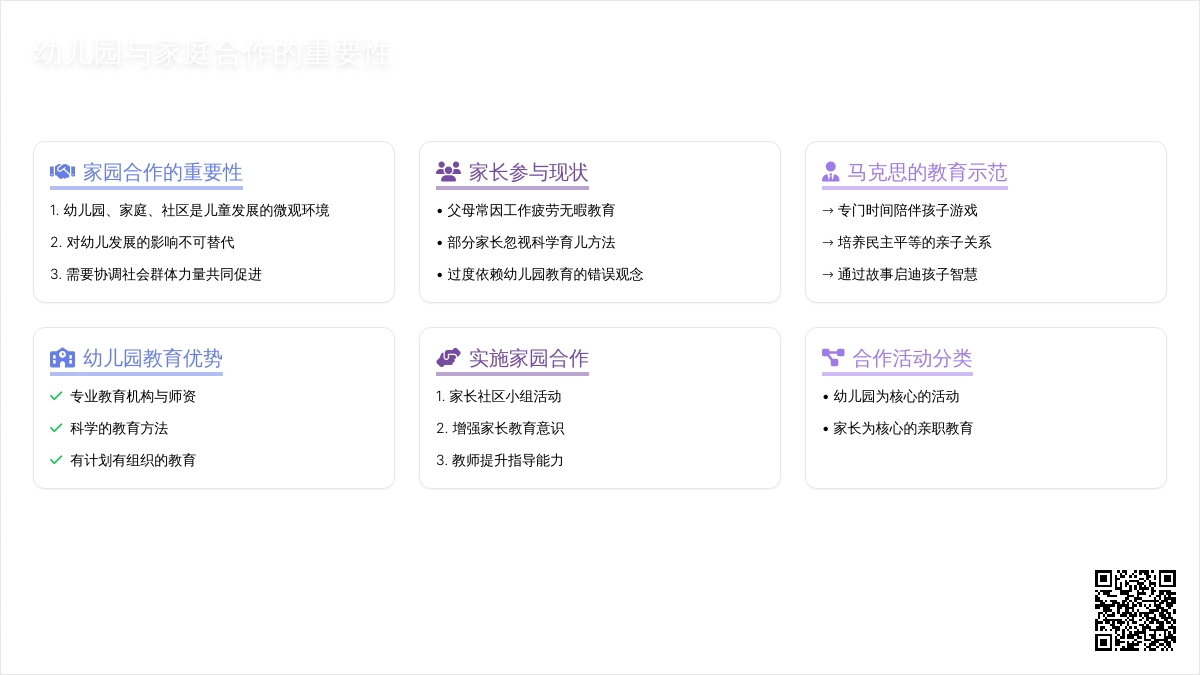This screenshot has height=675, width=1200.
Task: Click the text 科学的教育方法
Action: point(119,428)
